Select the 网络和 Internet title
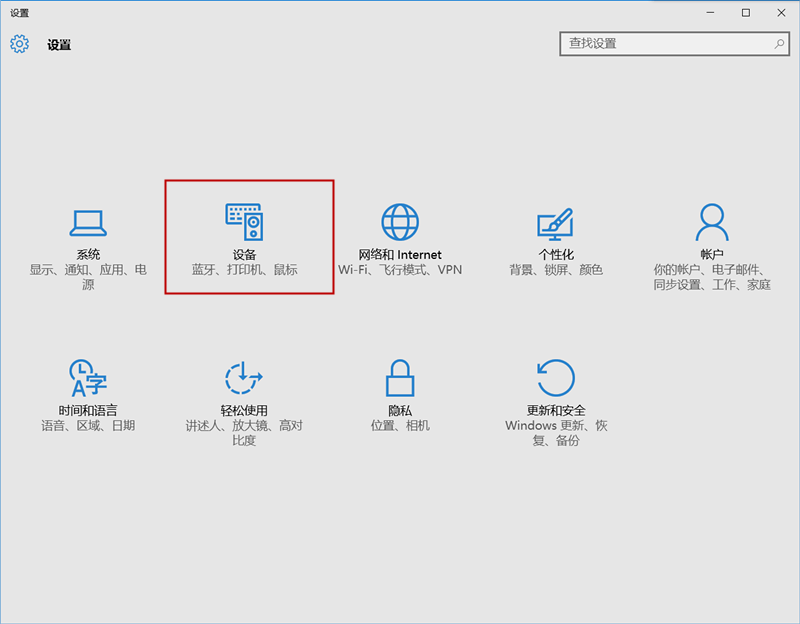800x624 pixels. click(400, 254)
